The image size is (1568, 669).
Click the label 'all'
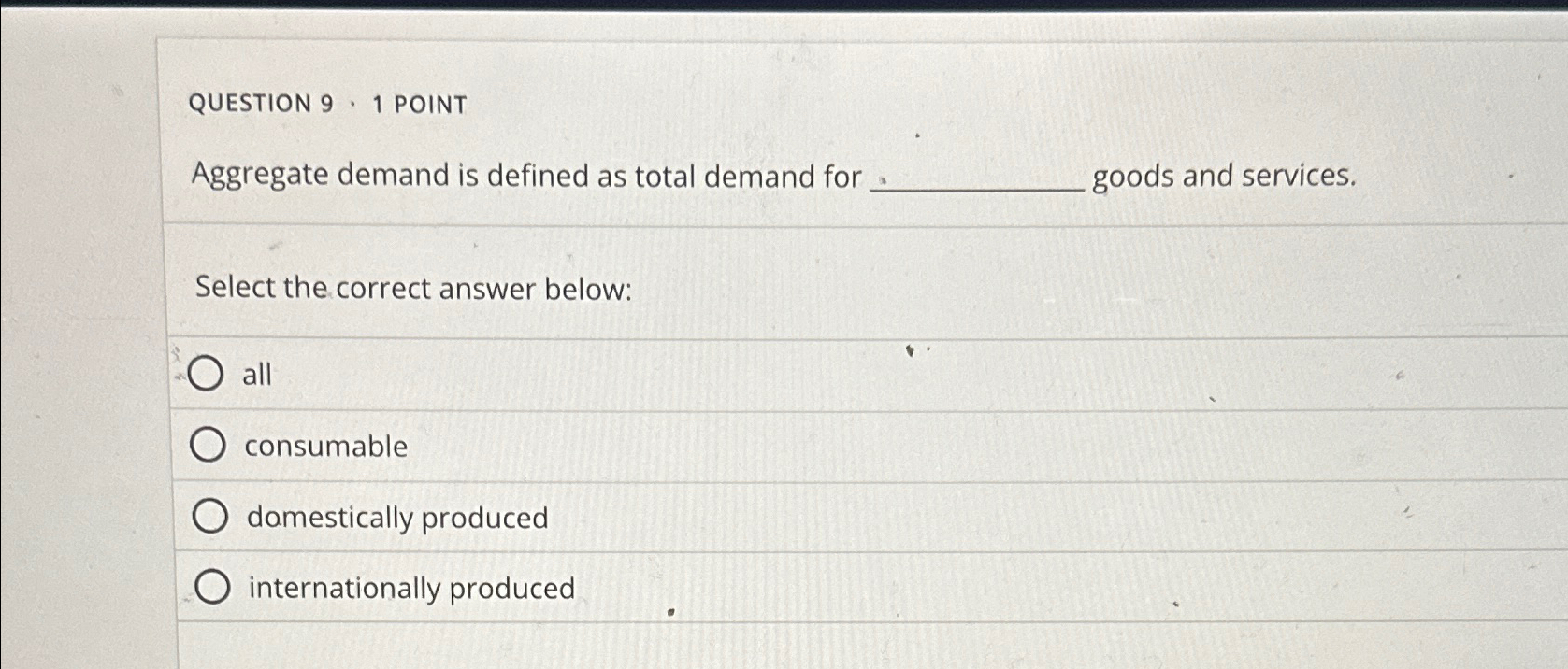[x=256, y=375]
